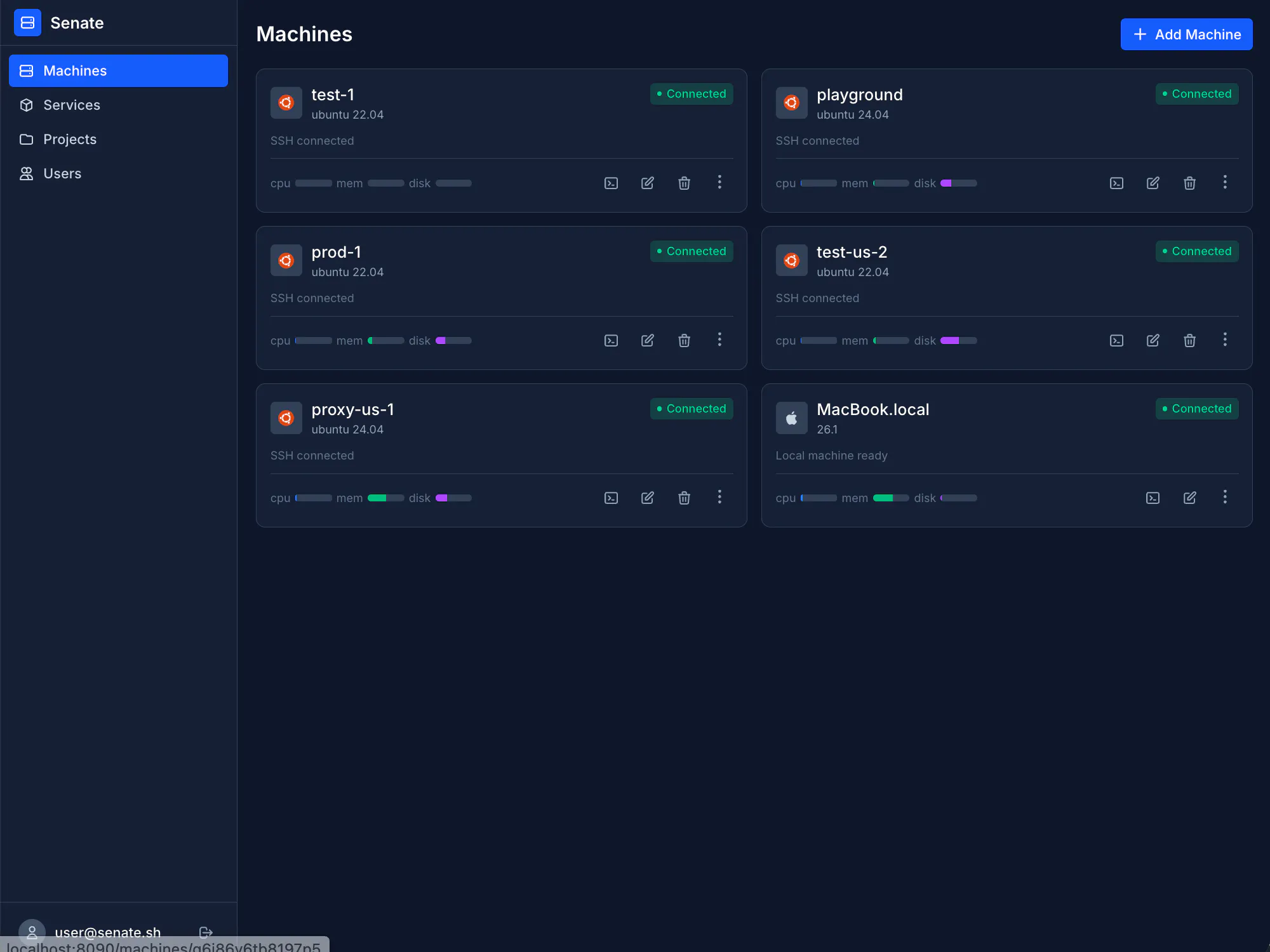Viewport: 1270px width, 952px height.
Task: Edit the playground machine
Action: [1153, 183]
